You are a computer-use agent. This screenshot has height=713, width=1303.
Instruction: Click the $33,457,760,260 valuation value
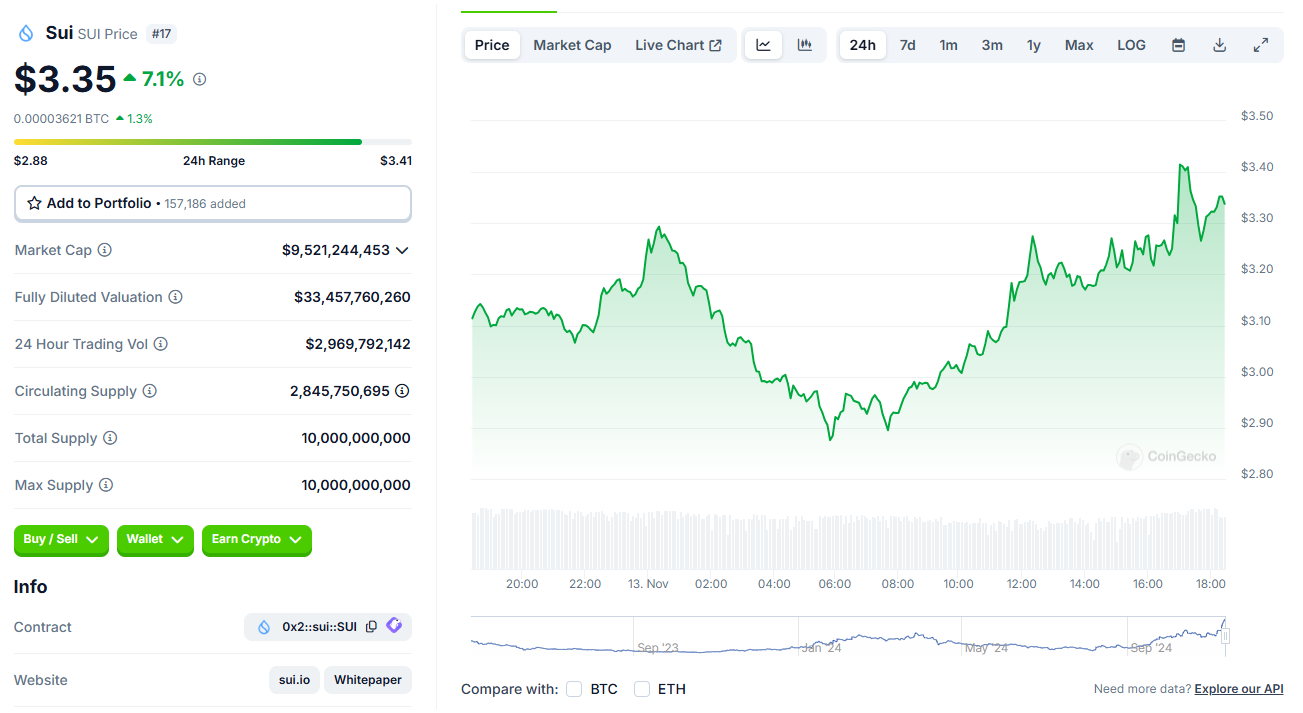click(x=352, y=297)
